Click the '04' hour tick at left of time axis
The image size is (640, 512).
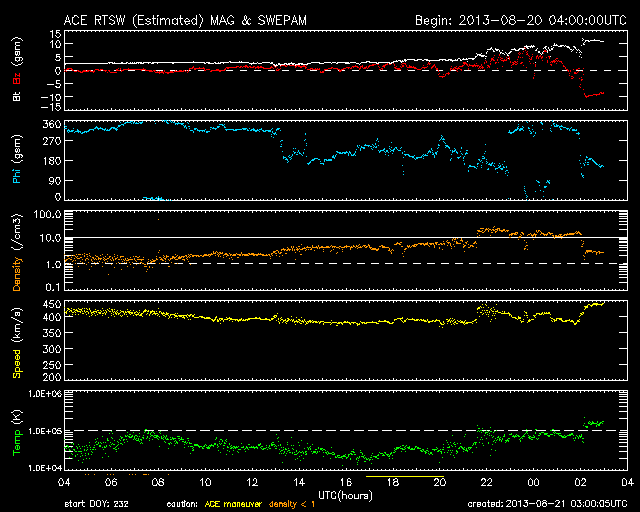pyautogui.click(x=64, y=482)
